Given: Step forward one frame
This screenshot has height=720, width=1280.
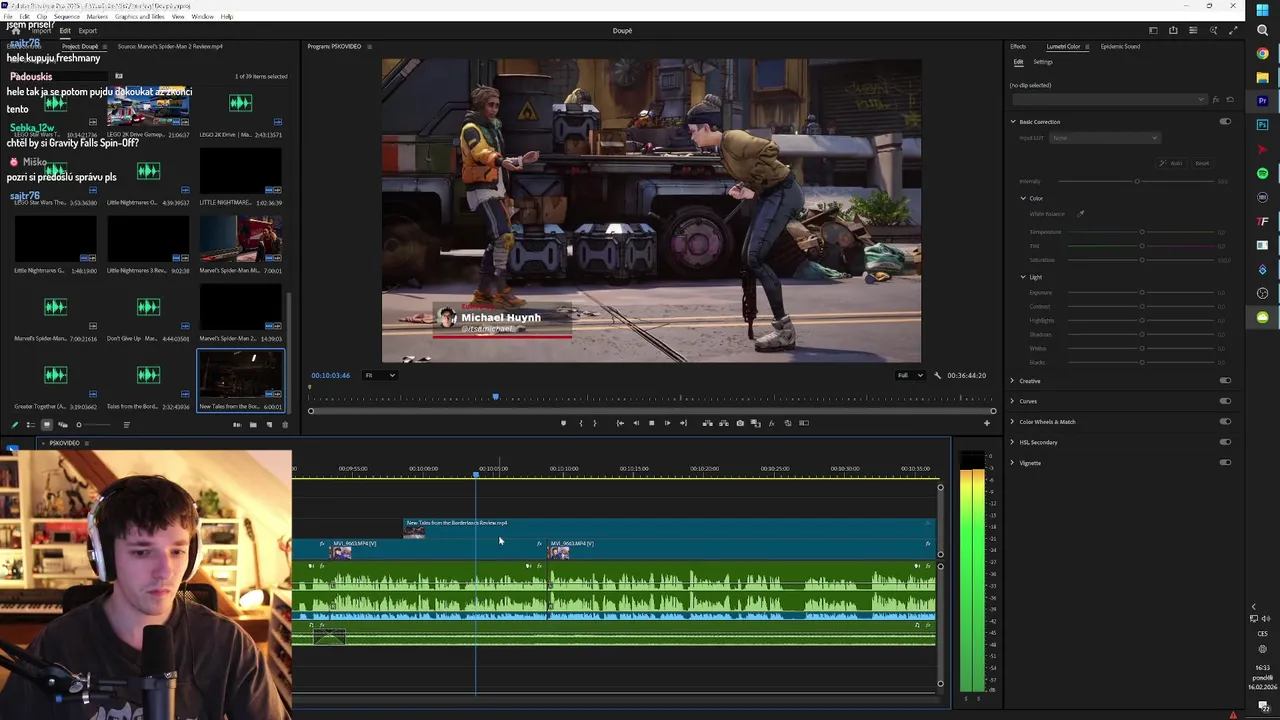Looking at the screenshot, I should (x=668, y=423).
